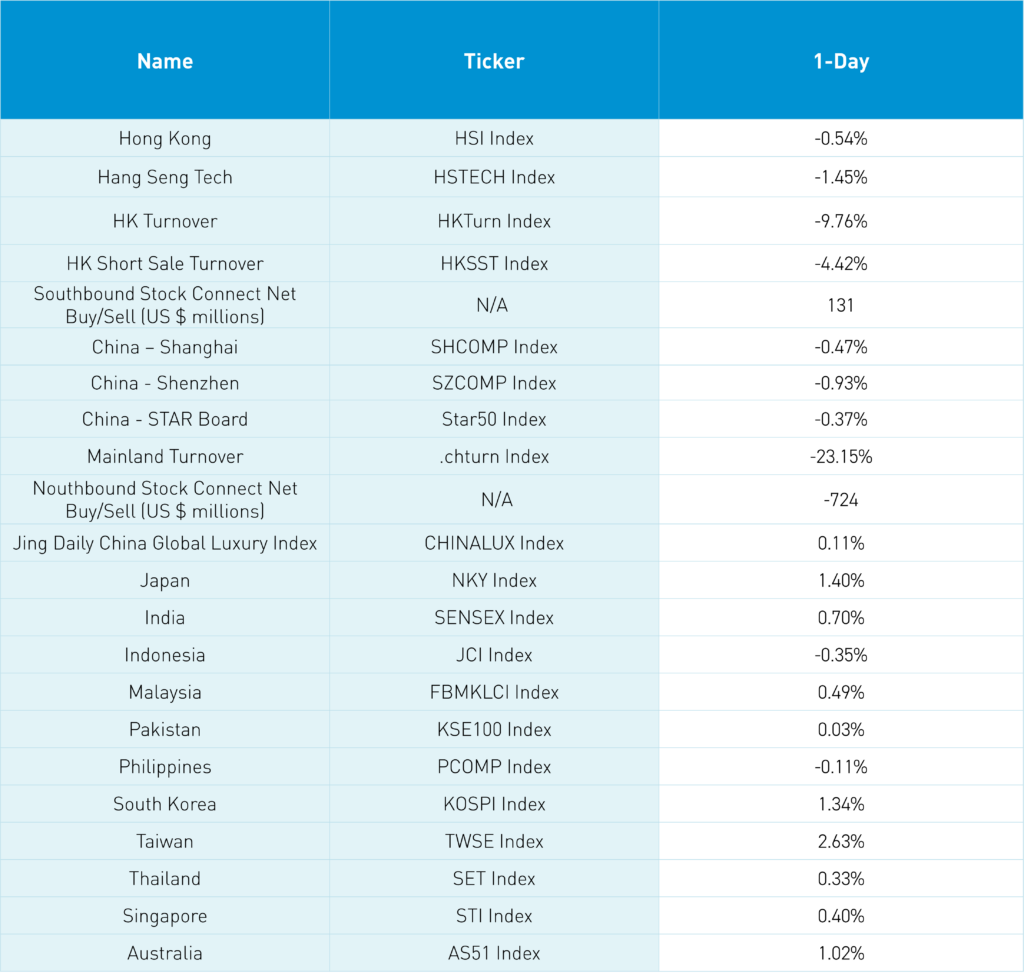The image size is (1024, 976).
Task: Click Southbound Stock Connect value 131
Action: (840, 305)
